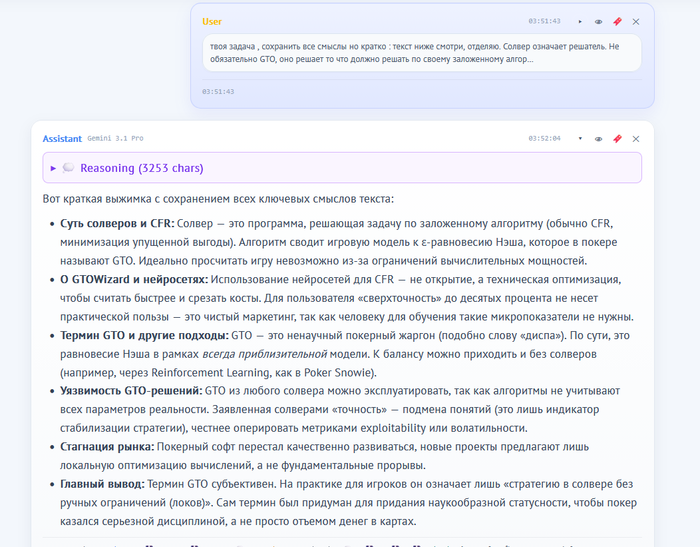Click the Assistant role label
This screenshot has height=547, width=700.
coord(62,138)
